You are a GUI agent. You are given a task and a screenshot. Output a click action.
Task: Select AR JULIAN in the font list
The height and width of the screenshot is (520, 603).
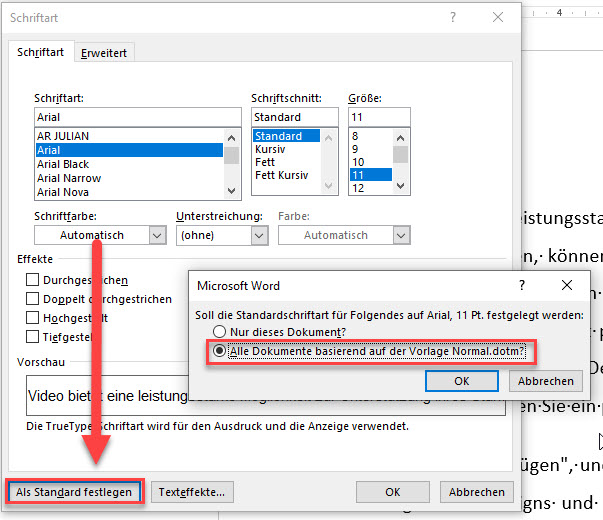tap(129, 136)
